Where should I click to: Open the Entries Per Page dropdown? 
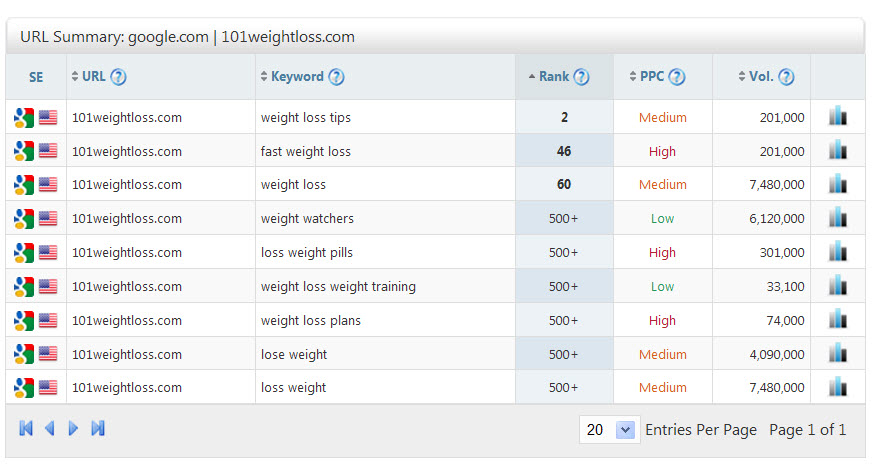[x=625, y=430]
